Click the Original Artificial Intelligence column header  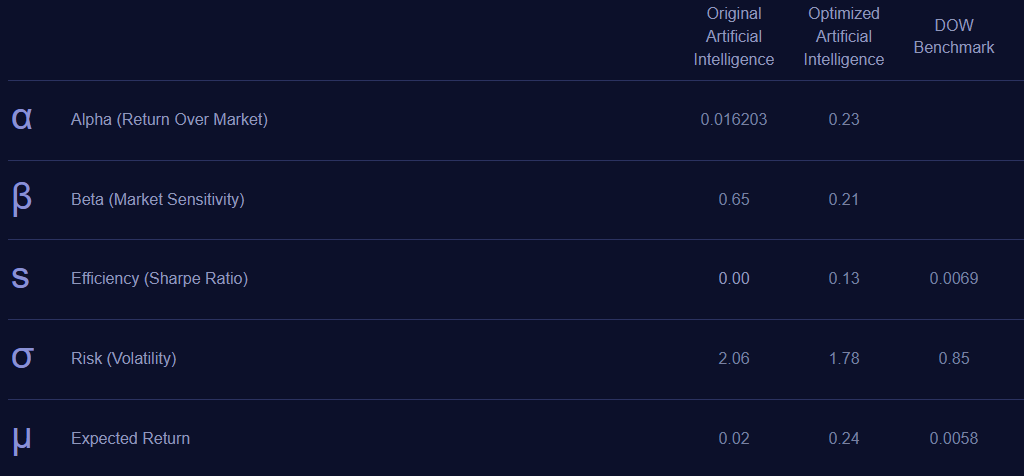coord(734,36)
